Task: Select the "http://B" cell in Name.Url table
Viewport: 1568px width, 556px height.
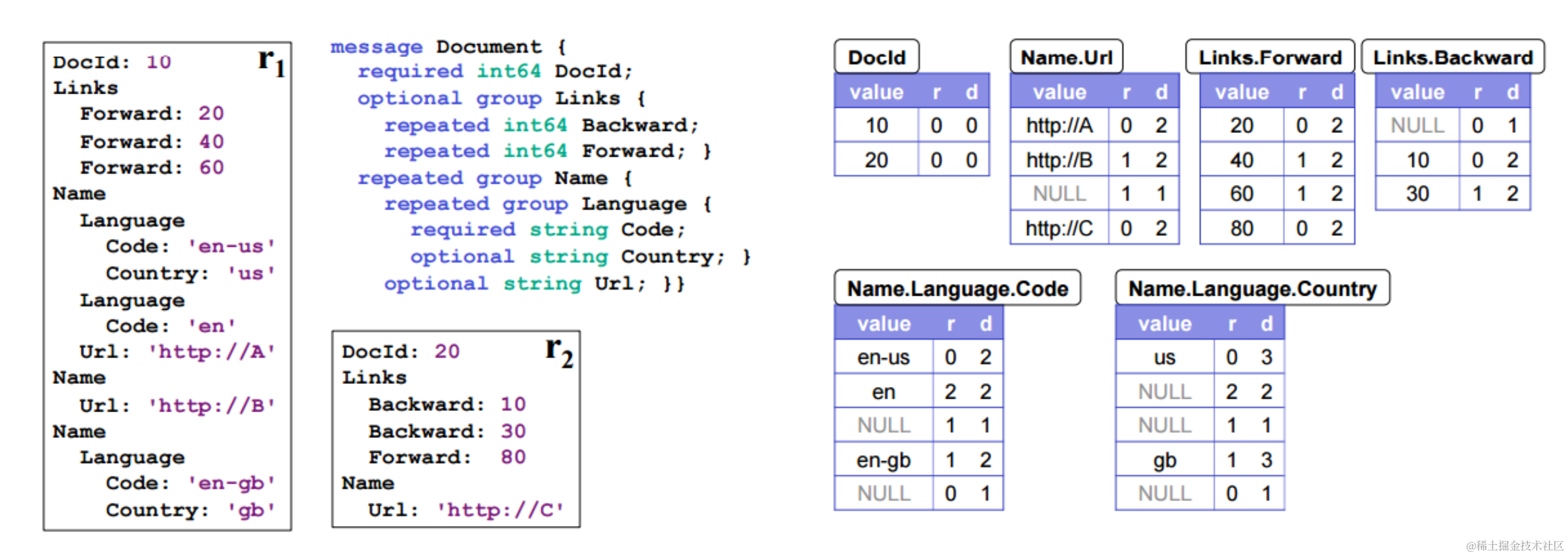Action: (1060, 160)
